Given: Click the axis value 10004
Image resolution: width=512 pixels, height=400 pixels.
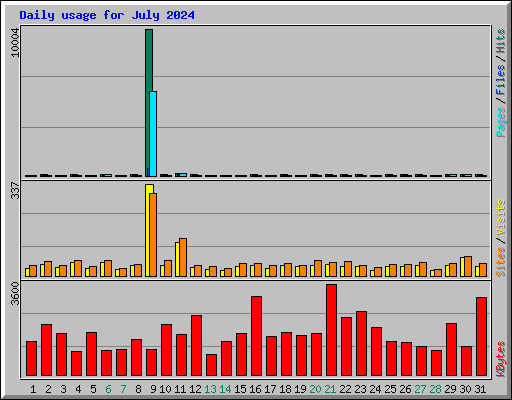Looking at the screenshot, I should click(15, 42).
